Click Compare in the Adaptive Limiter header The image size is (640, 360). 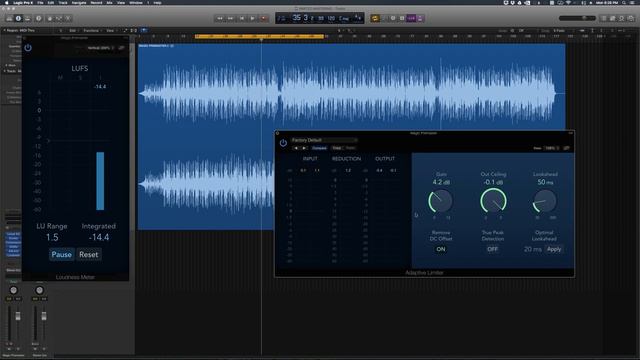[320, 148]
